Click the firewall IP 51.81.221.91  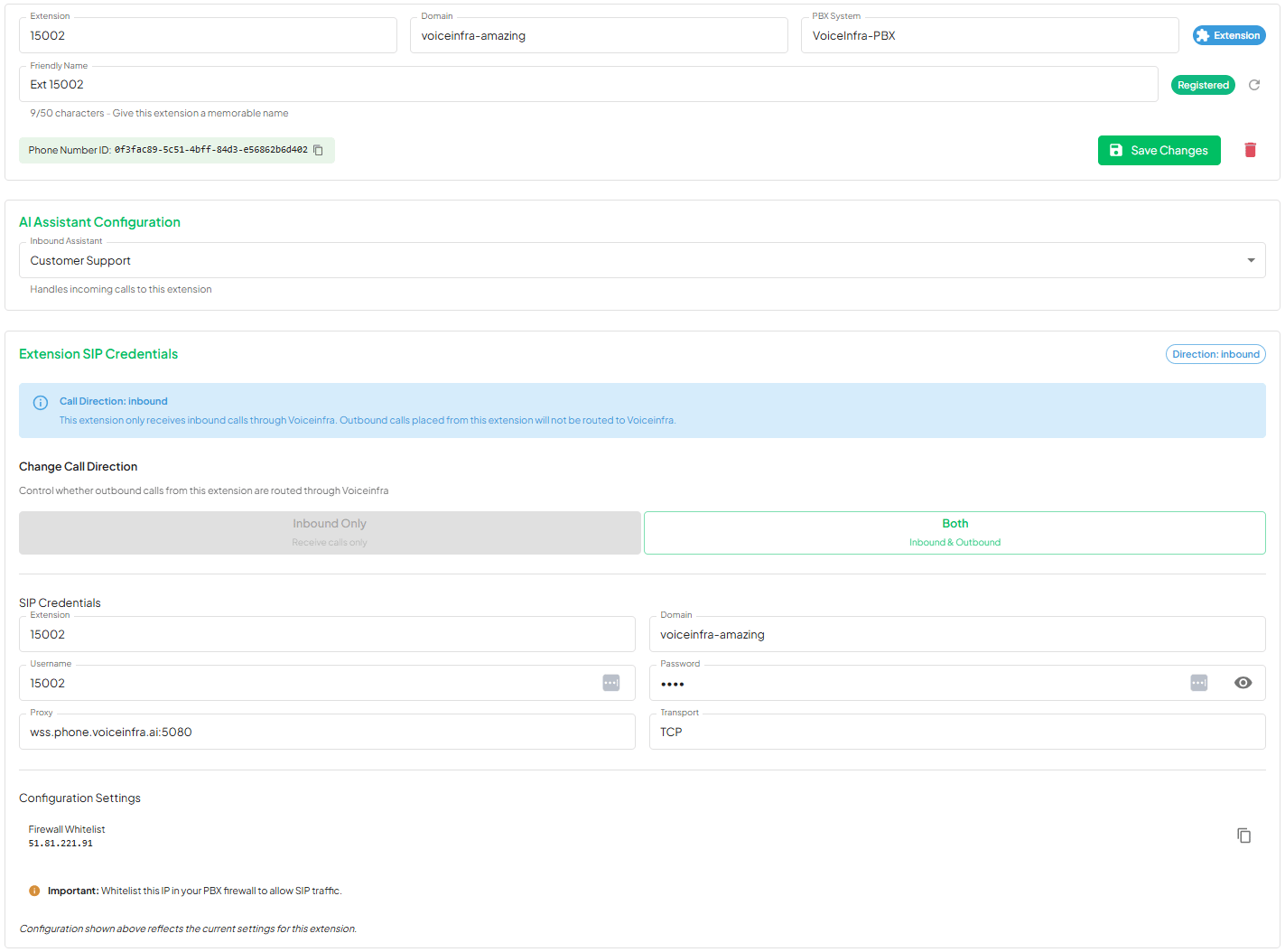click(61, 844)
